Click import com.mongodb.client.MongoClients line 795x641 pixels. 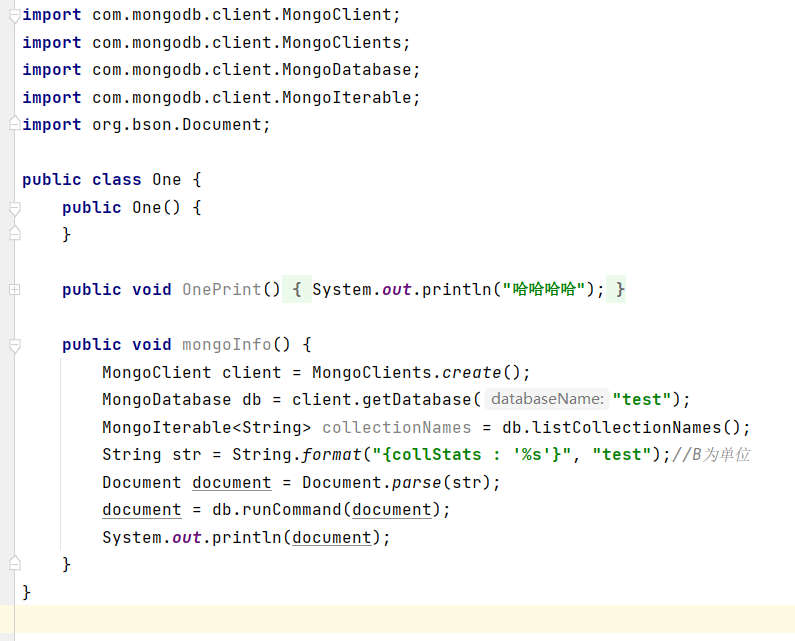(216, 42)
